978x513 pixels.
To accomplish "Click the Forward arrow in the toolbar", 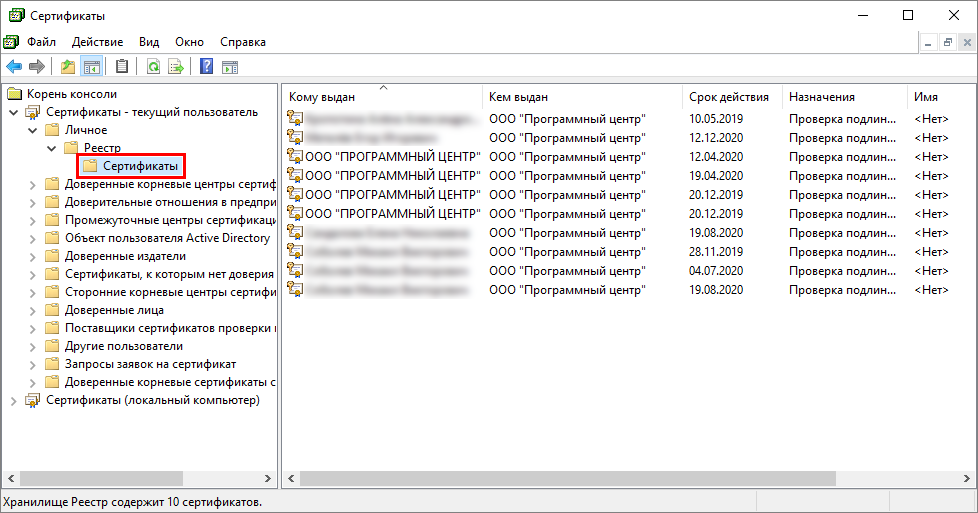I will pos(37,67).
